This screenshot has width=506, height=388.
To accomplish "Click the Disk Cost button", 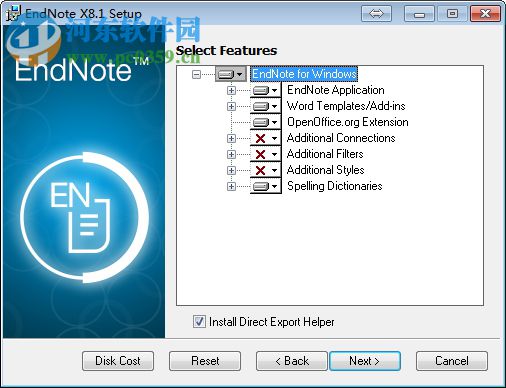I will pos(118,361).
